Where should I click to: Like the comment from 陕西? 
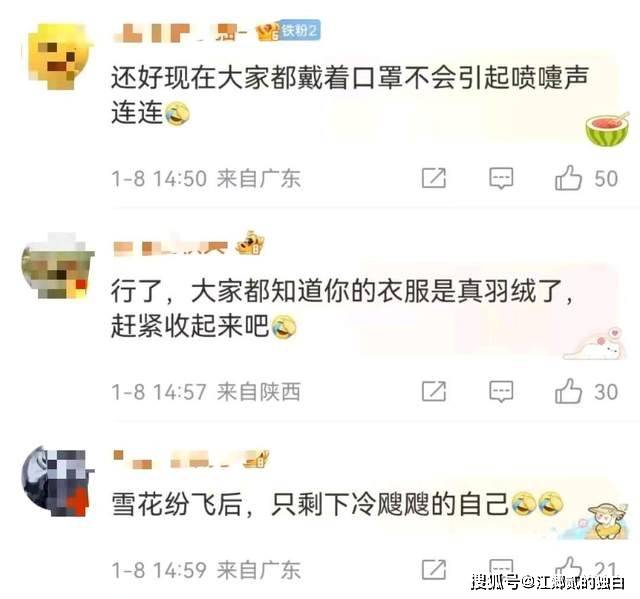click(x=568, y=391)
